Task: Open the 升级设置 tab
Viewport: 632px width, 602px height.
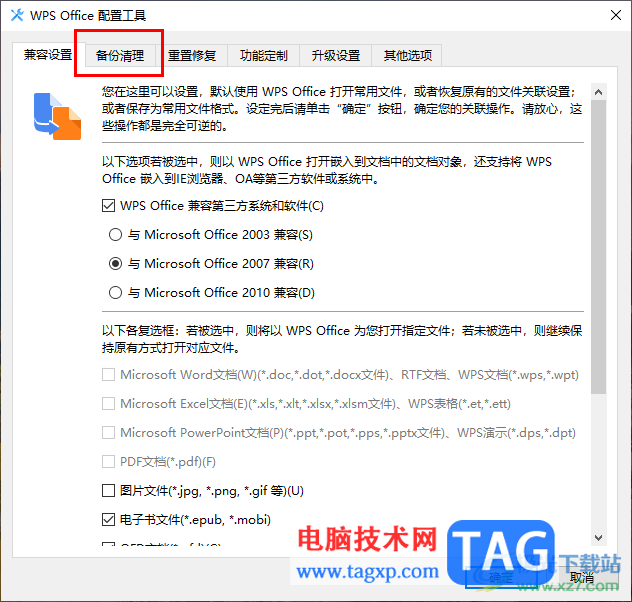Action: click(x=335, y=55)
